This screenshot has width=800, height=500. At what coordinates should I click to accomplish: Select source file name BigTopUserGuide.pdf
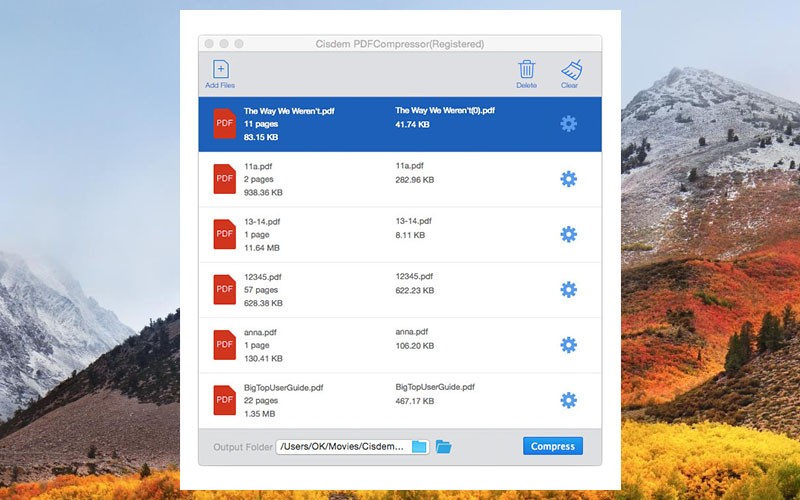click(x=284, y=388)
